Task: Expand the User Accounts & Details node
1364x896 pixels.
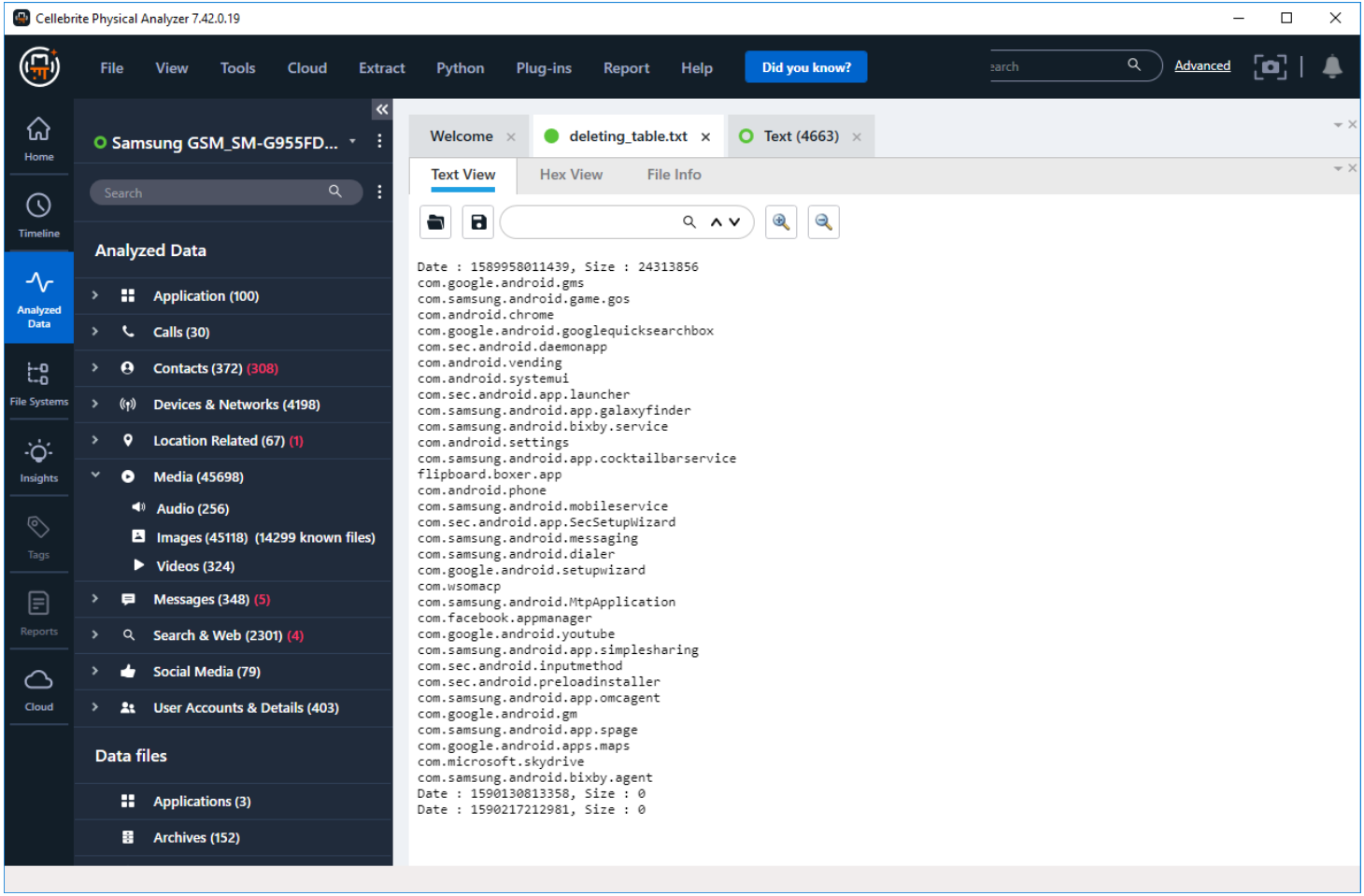Action: [x=95, y=707]
